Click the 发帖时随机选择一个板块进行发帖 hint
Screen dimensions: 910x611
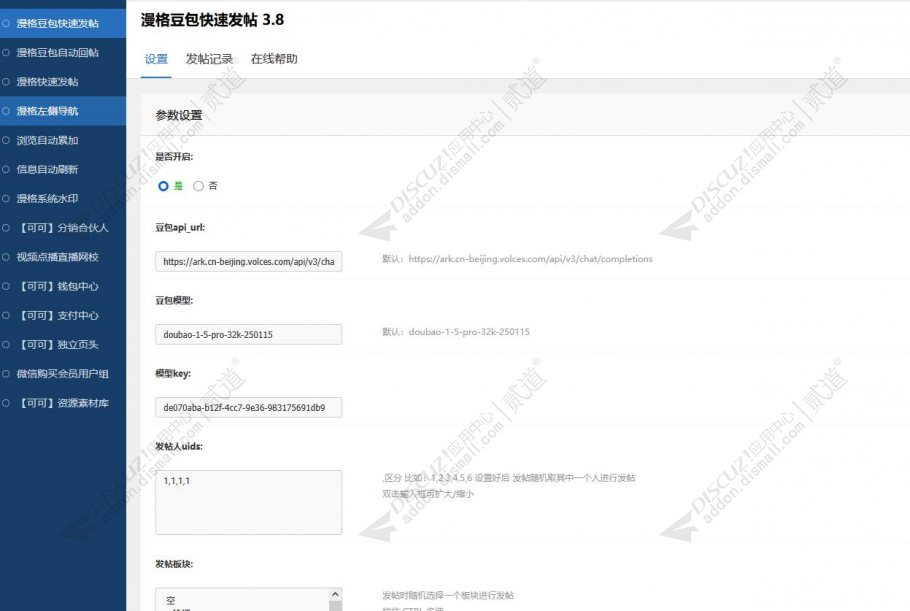pyautogui.click(x=447, y=595)
